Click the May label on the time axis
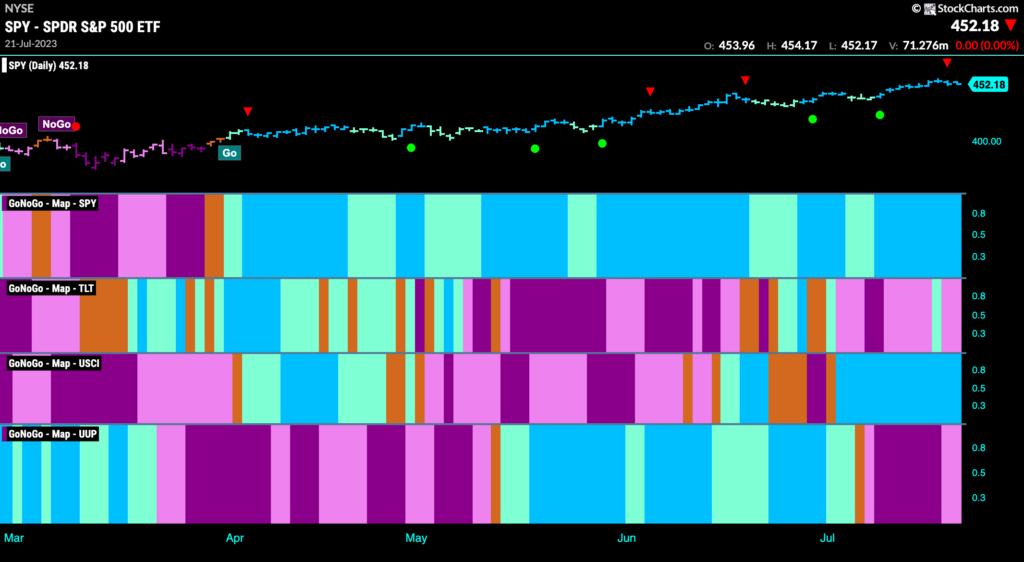1024x562 pixels. (416, 538)
